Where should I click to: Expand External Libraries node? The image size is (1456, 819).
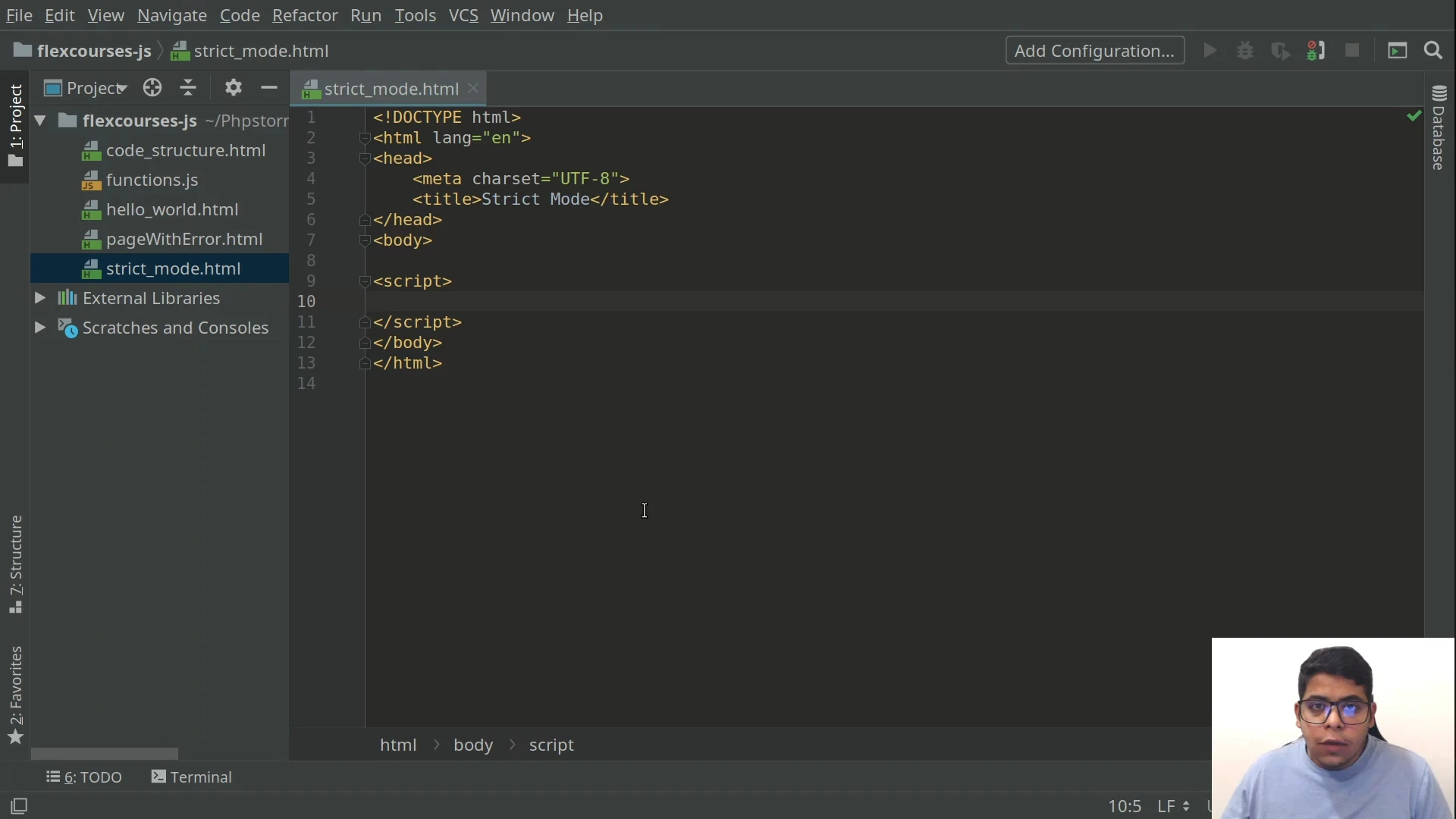point(40,298)
